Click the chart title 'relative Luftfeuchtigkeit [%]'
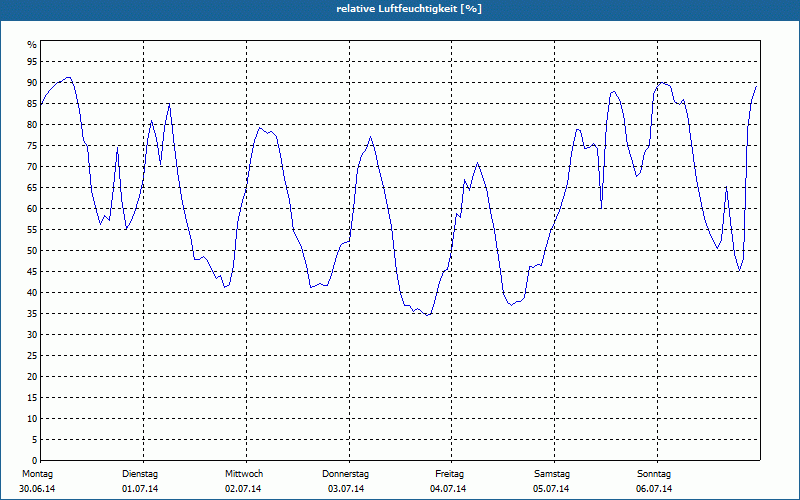This screenshot has width=800, height=500. click(409, 9)
